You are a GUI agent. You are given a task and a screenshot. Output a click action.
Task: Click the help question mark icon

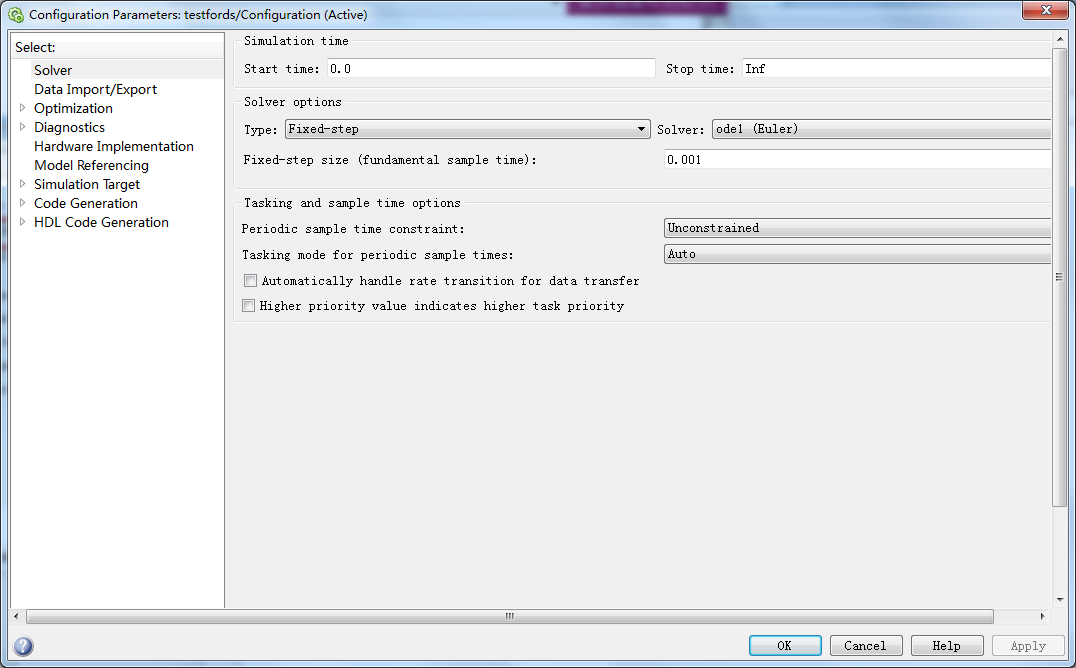click(x=22, y=645)
